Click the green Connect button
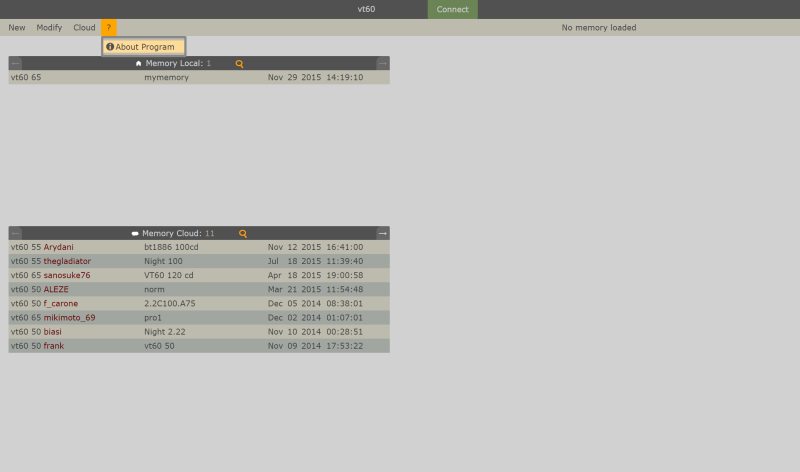 (453, 9)
